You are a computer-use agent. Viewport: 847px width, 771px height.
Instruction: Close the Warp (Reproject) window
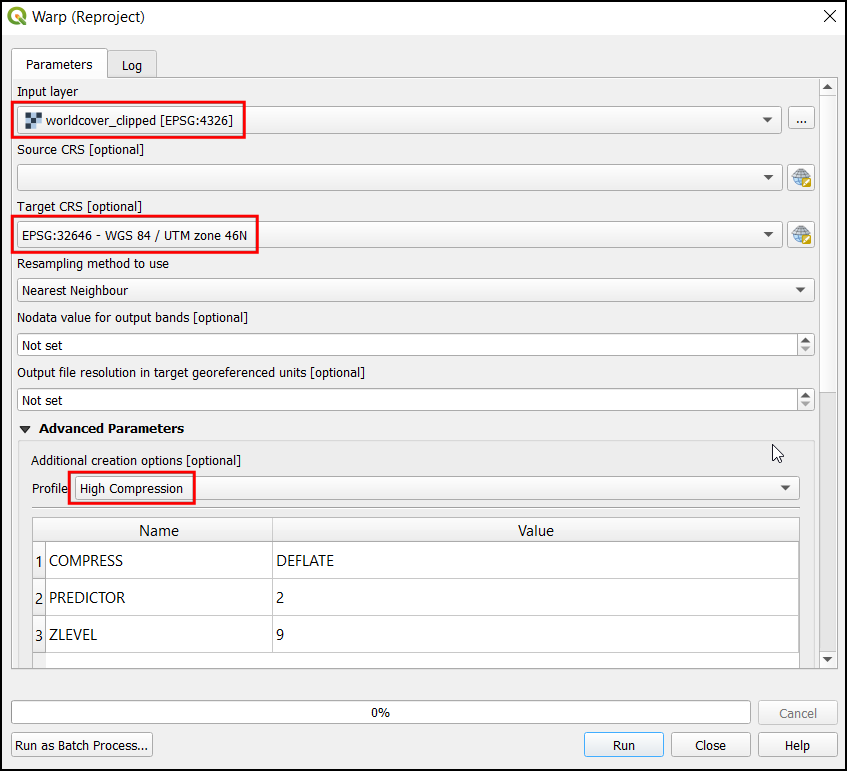pos(828,16)
